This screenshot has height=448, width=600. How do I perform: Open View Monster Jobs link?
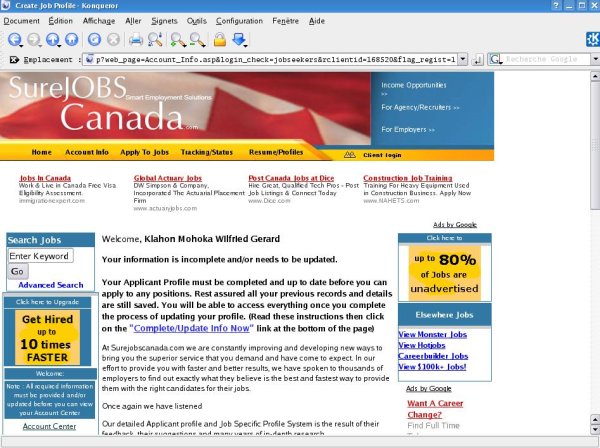(432, 334)
